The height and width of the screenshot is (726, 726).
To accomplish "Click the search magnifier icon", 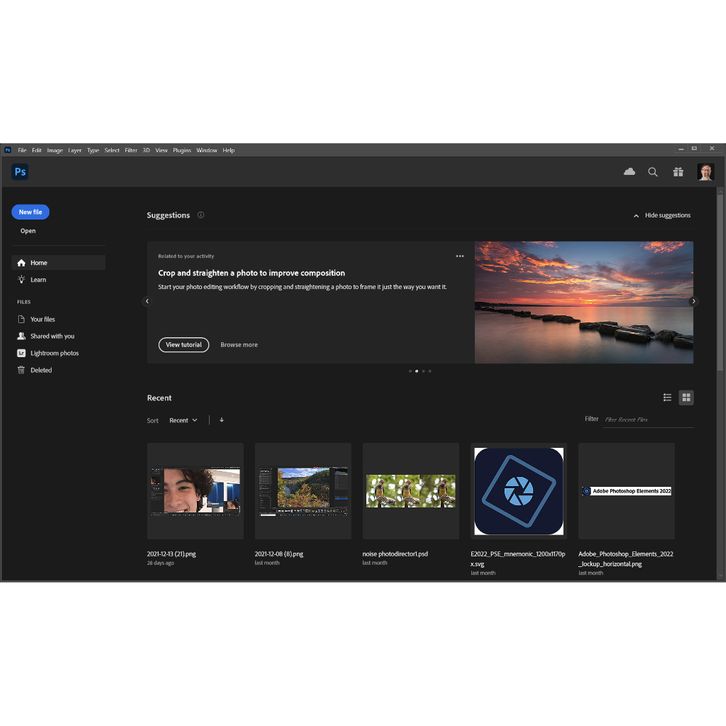I will (x=653, y=172).
